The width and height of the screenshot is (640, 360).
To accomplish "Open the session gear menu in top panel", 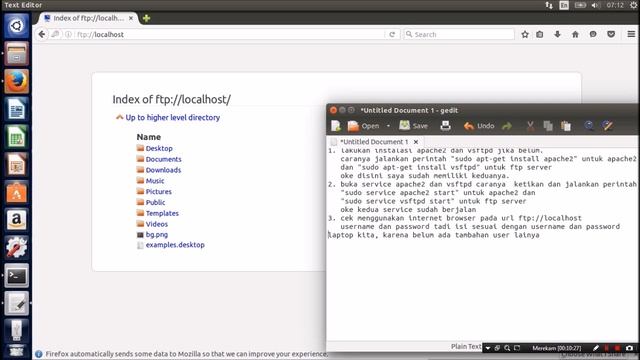I will click(633, 5).
